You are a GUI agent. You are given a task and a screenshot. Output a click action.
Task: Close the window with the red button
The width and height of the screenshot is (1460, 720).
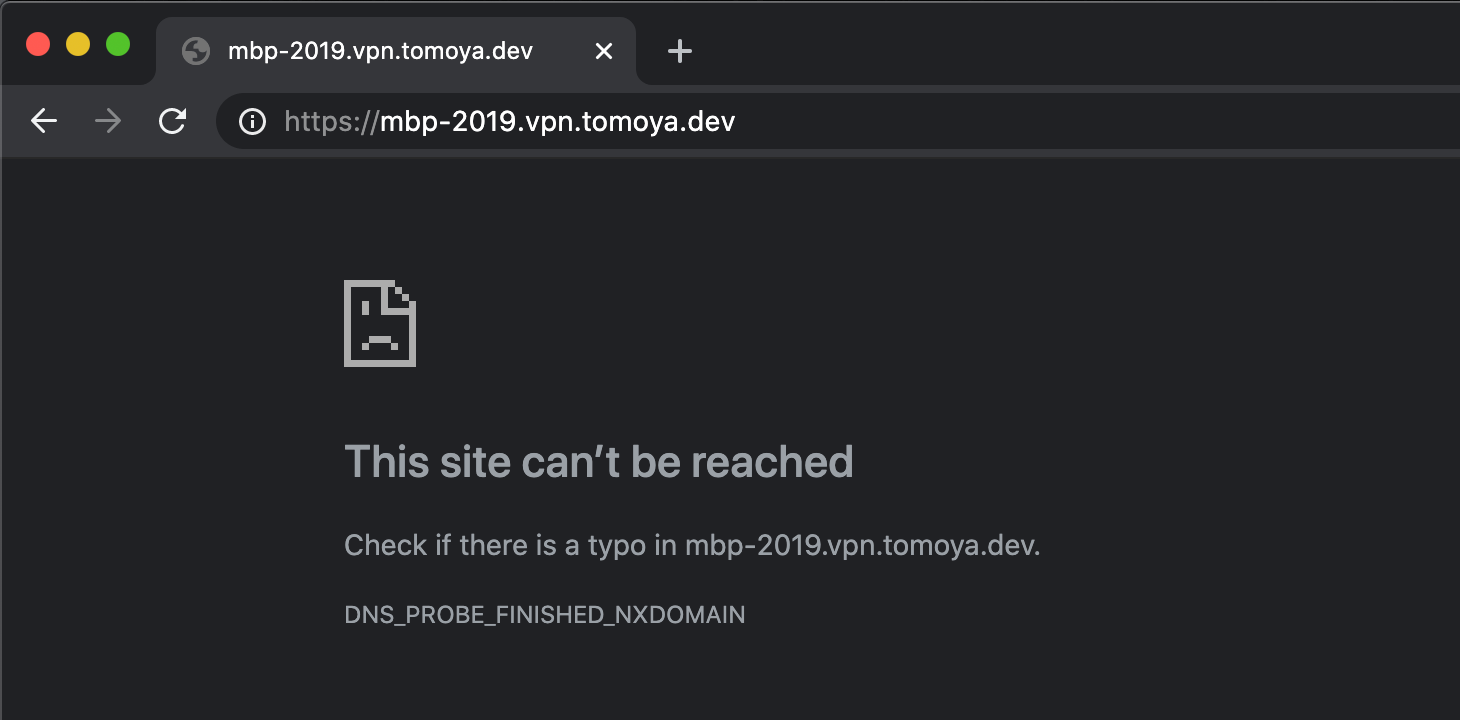point(38,44)
